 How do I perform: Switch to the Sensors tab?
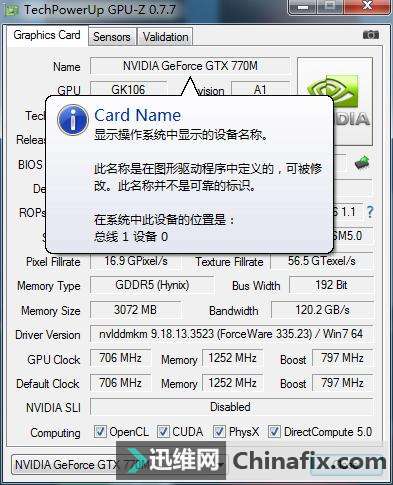coord(112,37)
